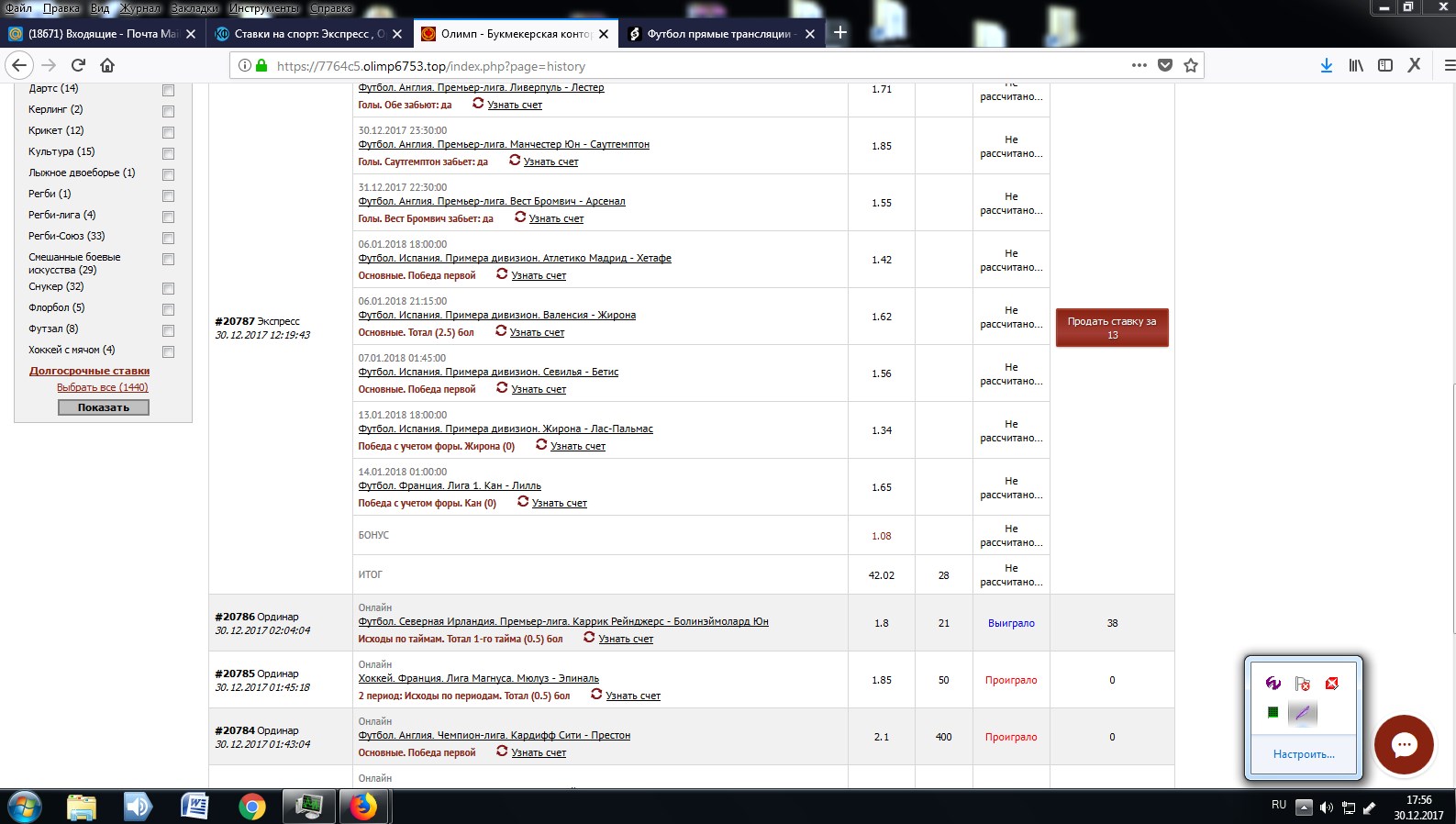Tick the Дартс (14) checkbox
1456x824 pixels.
point(168,90)
